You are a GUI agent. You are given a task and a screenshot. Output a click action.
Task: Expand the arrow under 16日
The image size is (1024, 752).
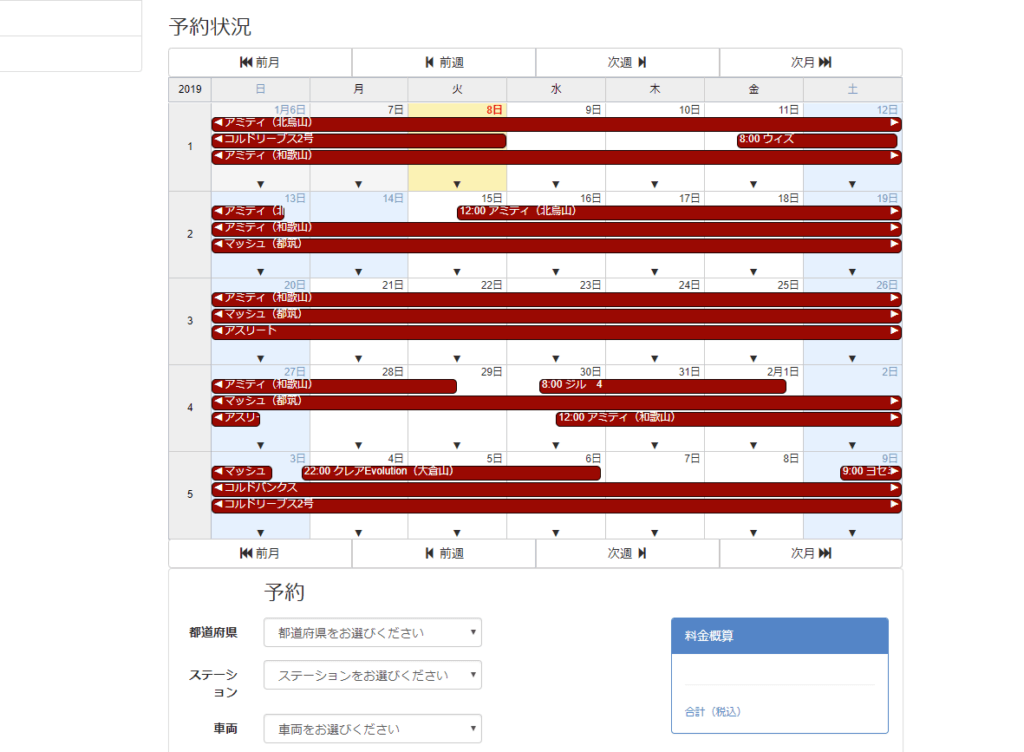(556, 272)
